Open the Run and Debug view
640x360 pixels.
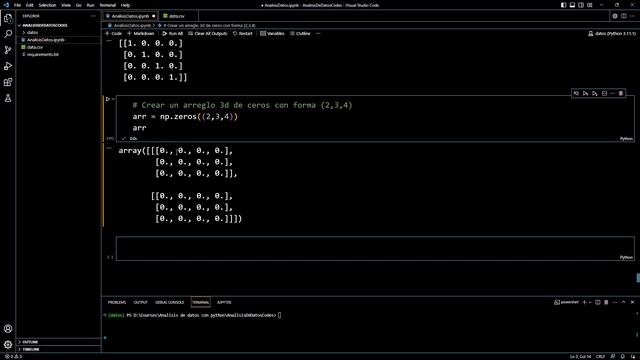point(8,66)
